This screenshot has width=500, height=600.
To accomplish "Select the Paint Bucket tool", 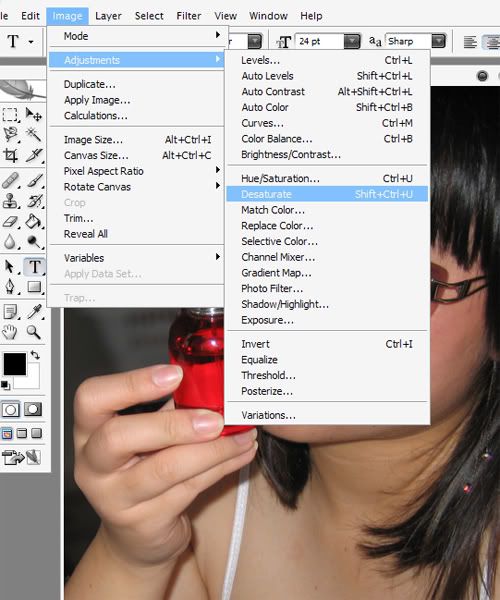I will tap(34, 221).
